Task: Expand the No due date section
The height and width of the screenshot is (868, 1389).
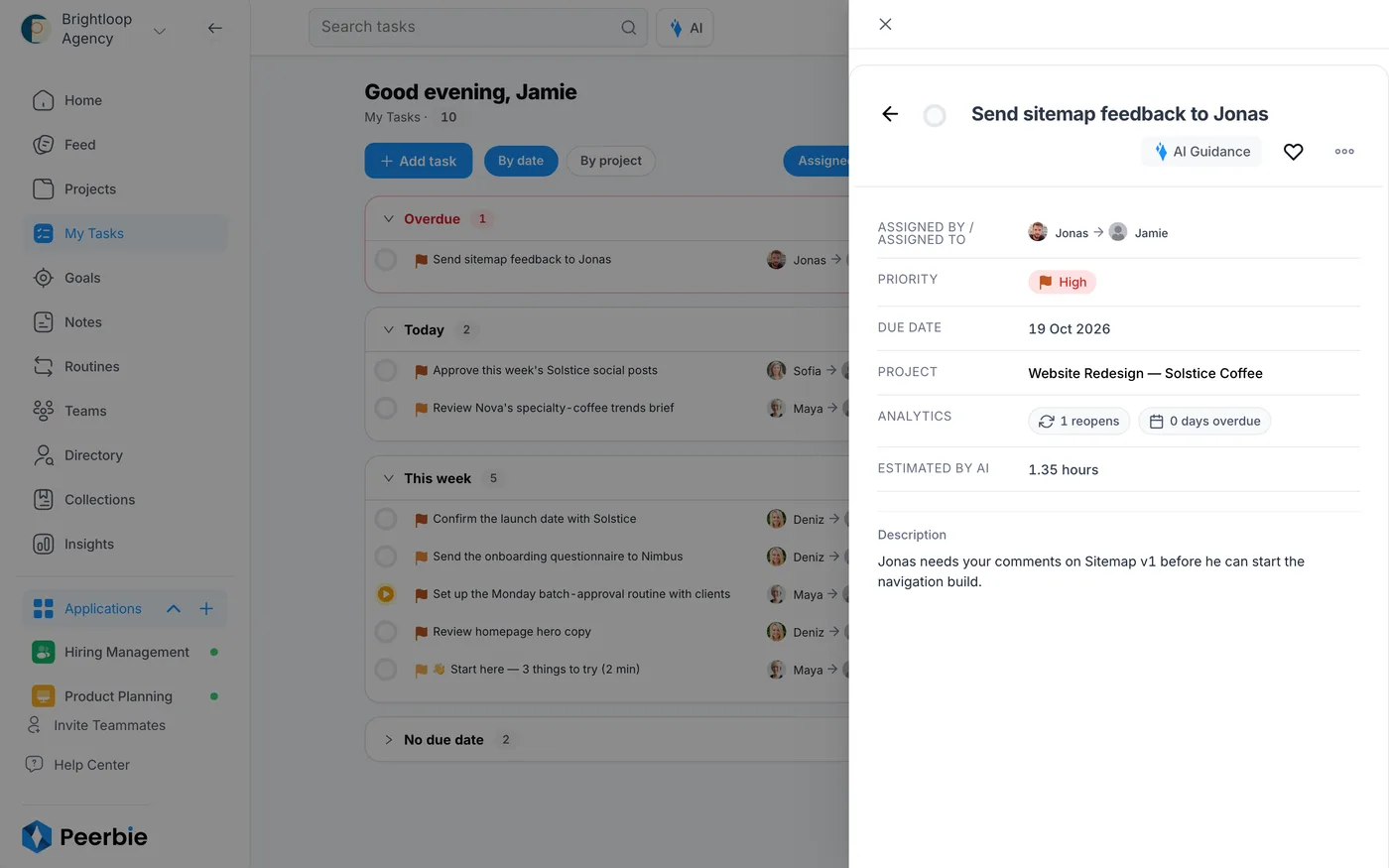Action: tap(389, 740)
